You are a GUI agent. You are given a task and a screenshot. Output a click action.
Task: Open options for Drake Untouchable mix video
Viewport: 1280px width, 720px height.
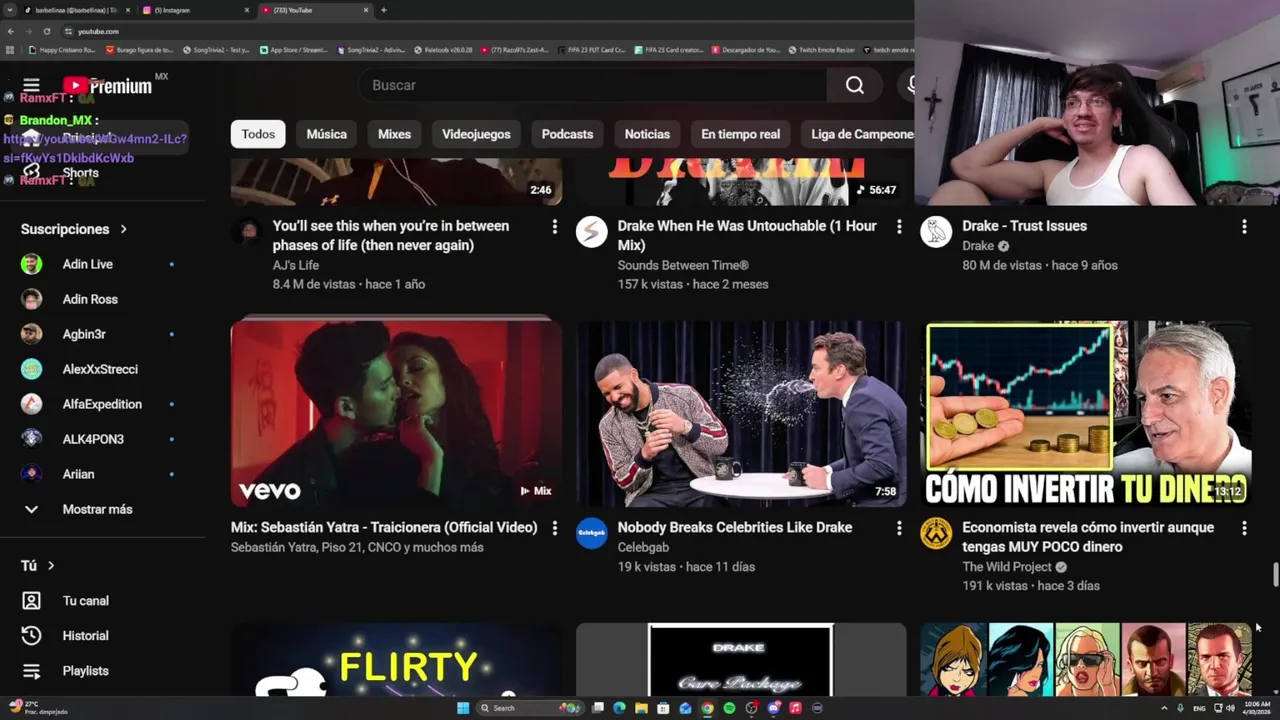[899, 227]
